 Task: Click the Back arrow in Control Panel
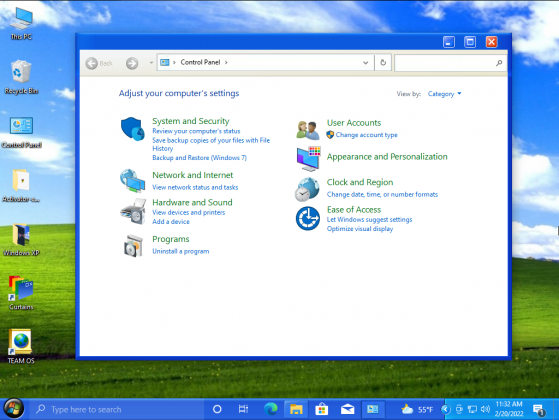point(92,63)
